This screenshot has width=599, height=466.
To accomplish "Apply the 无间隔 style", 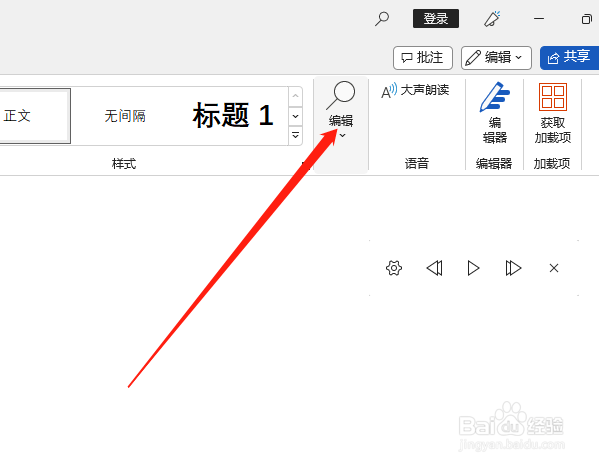I will 125,116.
